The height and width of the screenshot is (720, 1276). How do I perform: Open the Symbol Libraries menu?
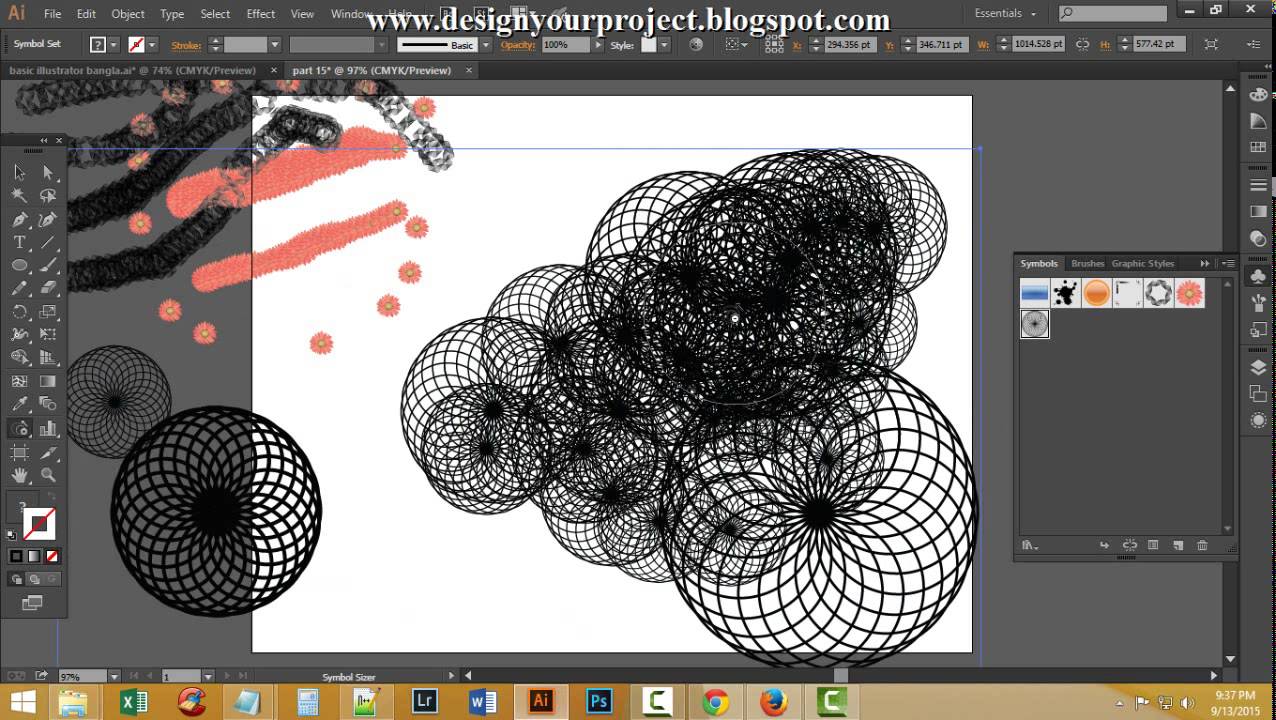(x=1028, y=545)
